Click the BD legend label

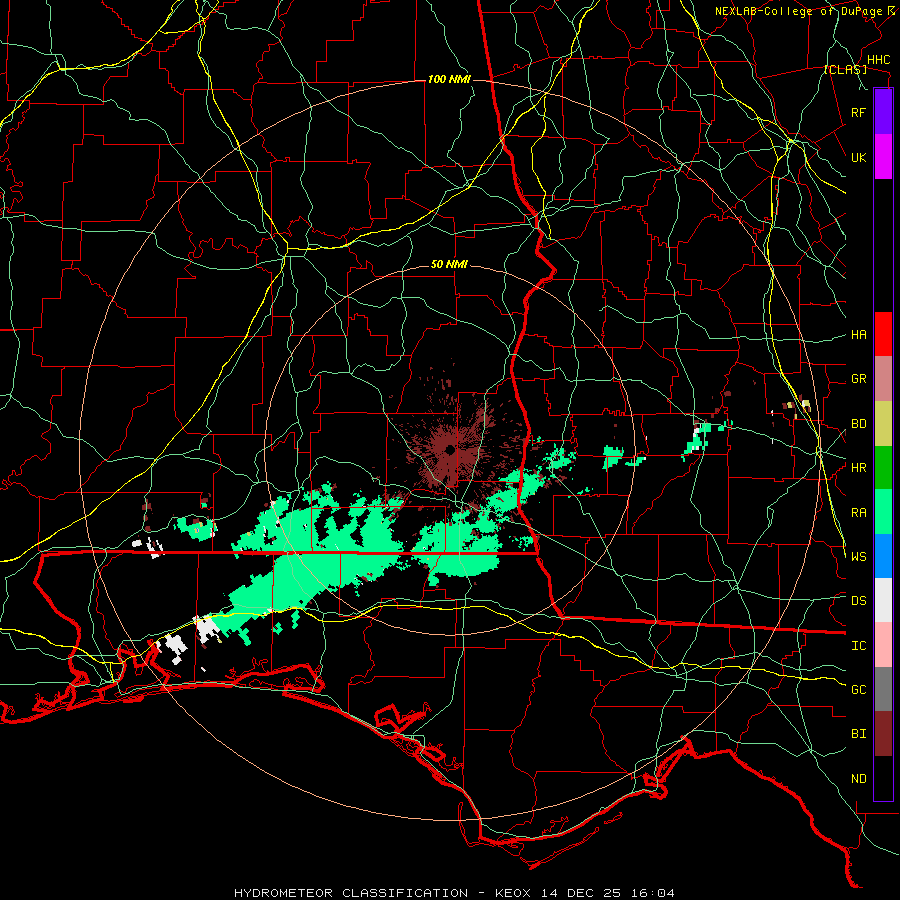tap(858, 424)
